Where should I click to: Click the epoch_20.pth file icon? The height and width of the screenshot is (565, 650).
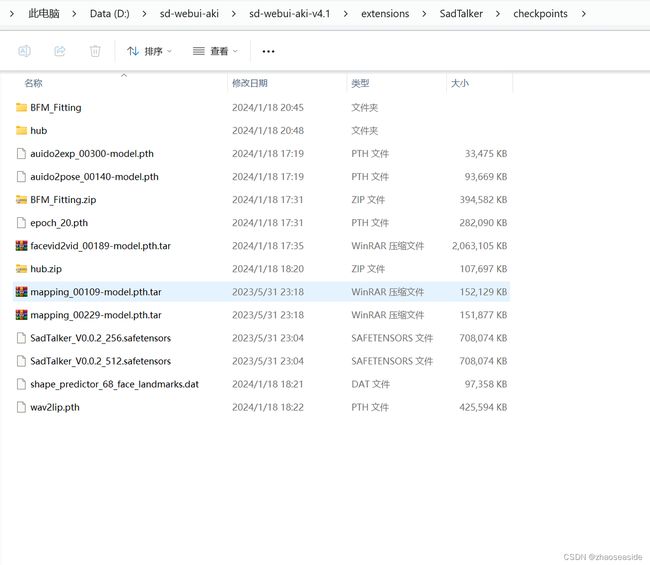(x=21, y=223)
